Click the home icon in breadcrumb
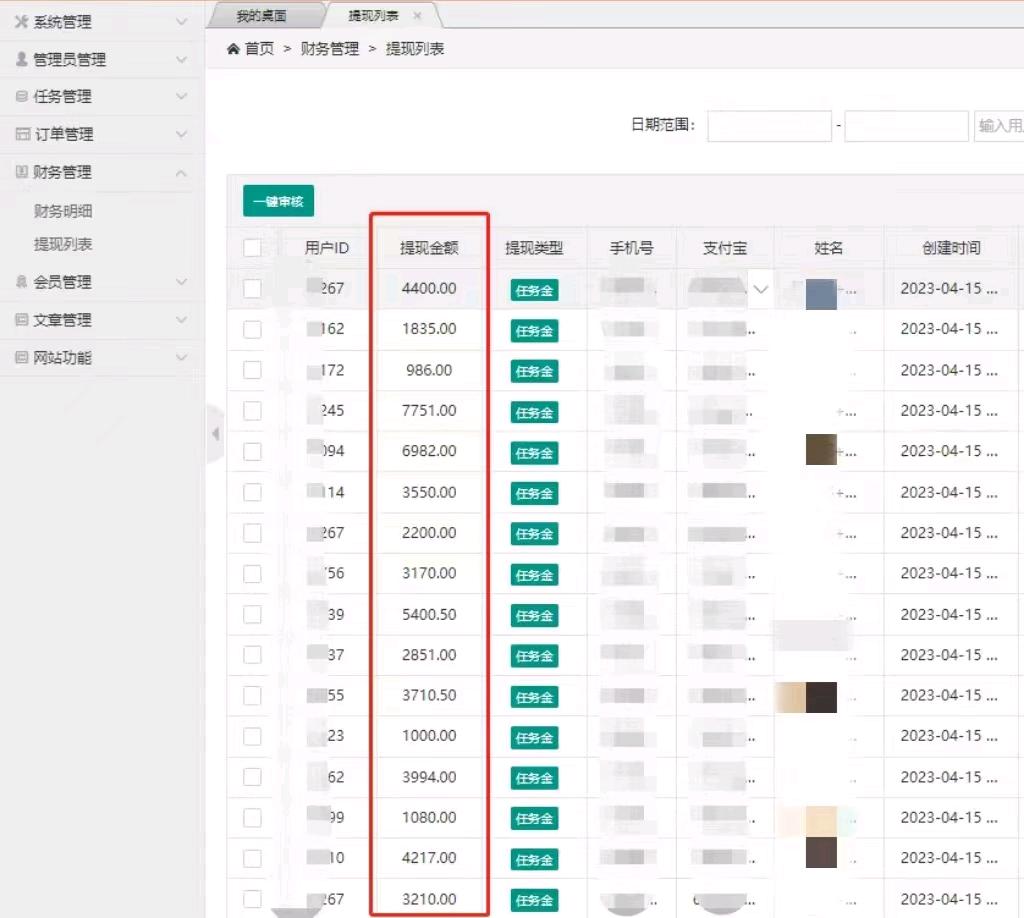 click(x=233, y=49)
